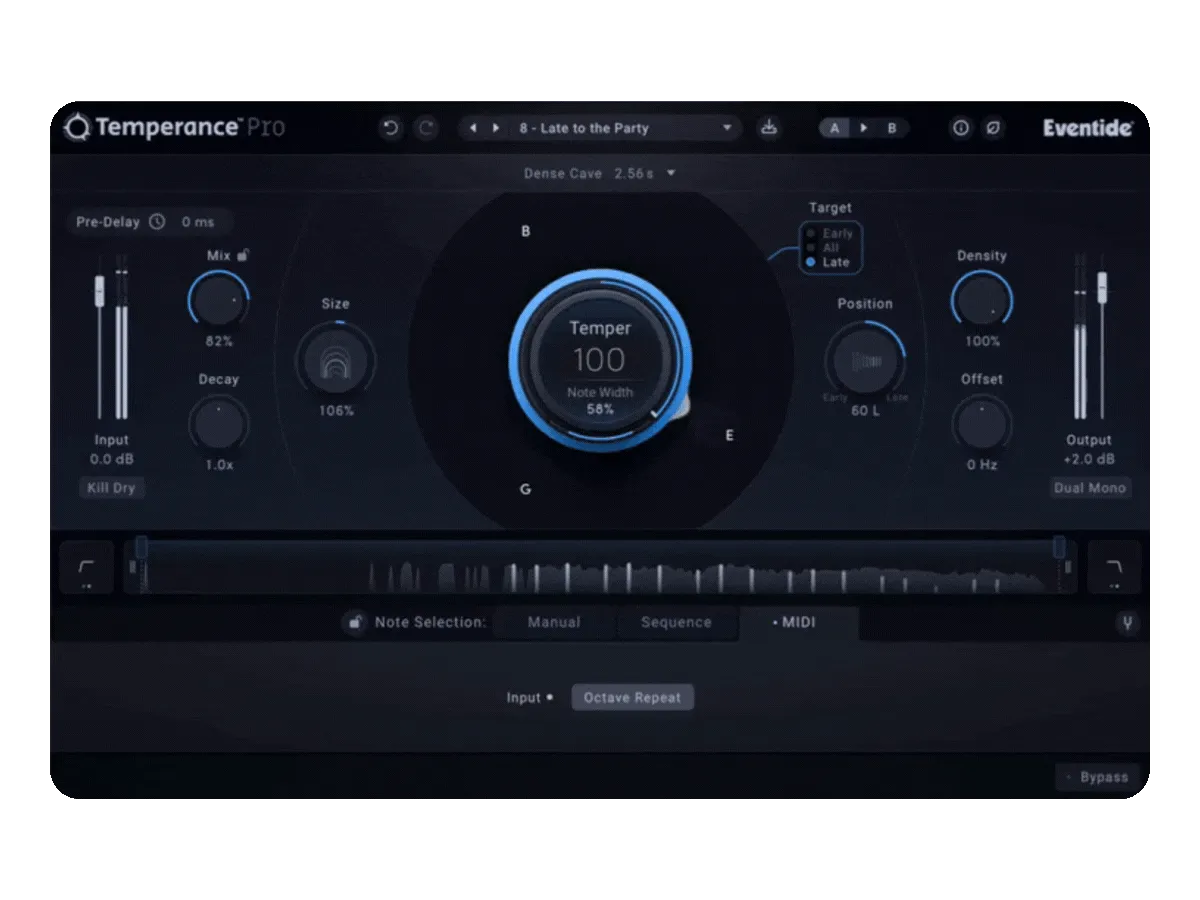
Task: Click the note E on the circle
Action: [729, 436]
